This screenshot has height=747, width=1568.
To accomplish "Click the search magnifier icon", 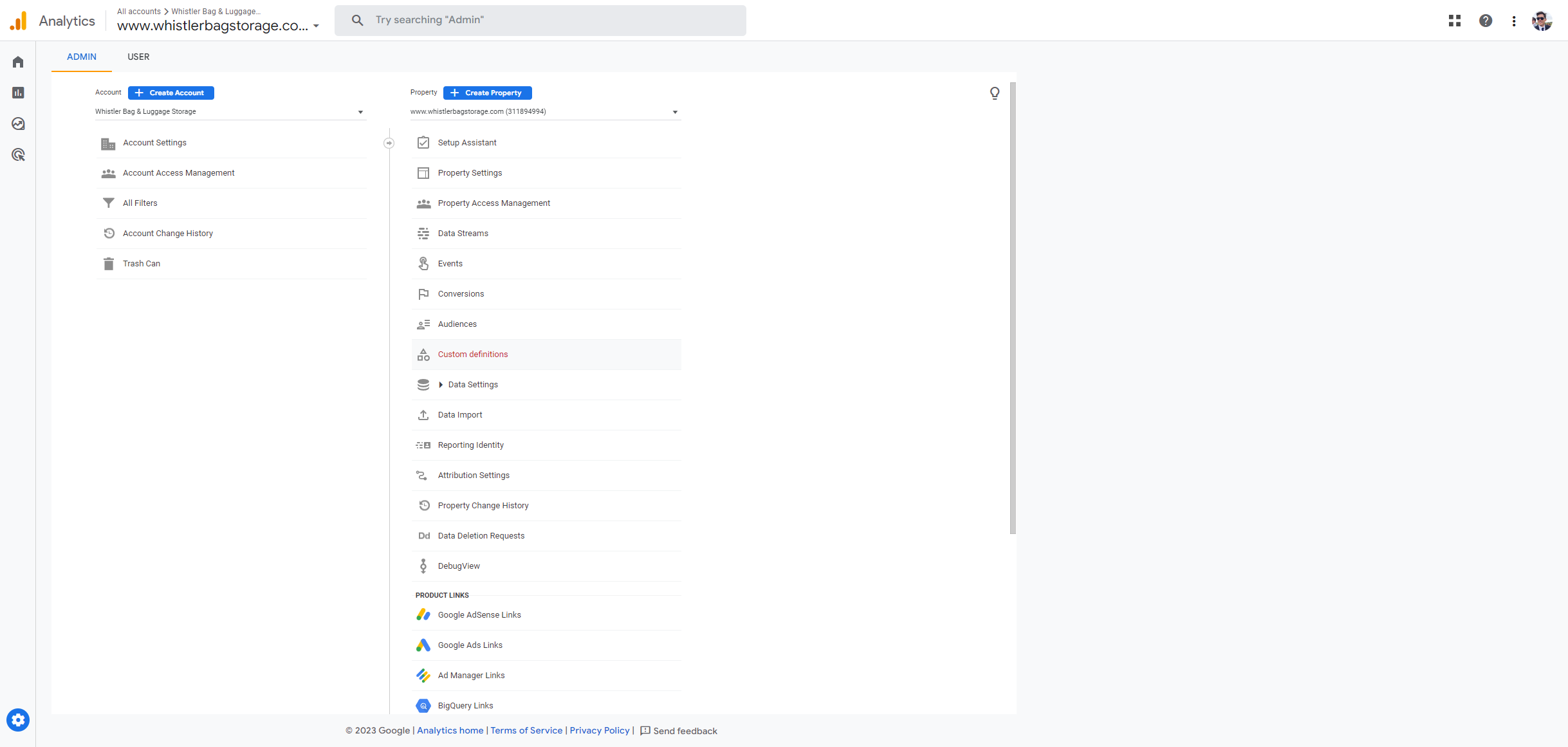I will point(357,20).
